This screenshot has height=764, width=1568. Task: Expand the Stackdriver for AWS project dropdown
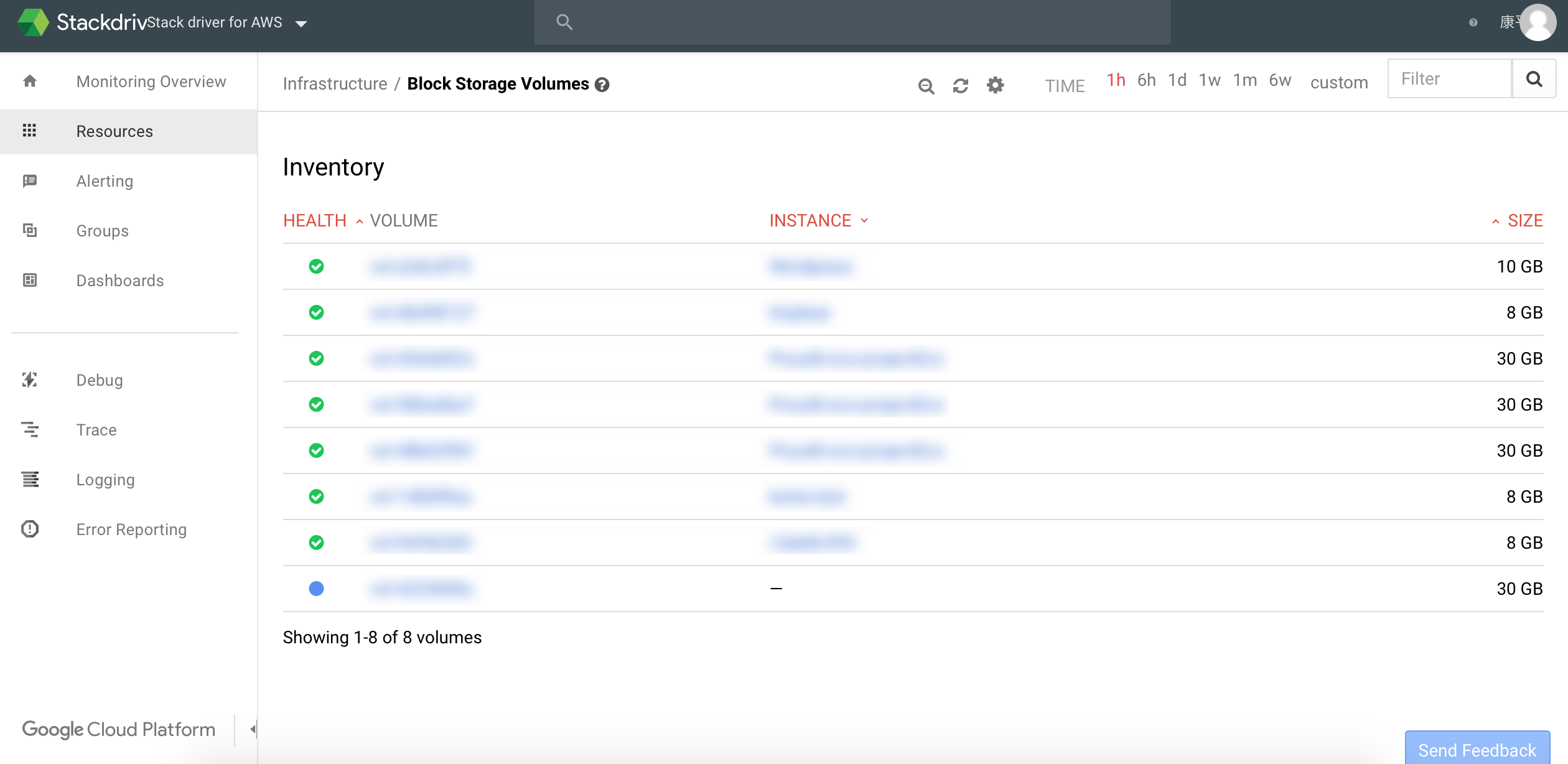pyautogui.click(x=301, y=22)
